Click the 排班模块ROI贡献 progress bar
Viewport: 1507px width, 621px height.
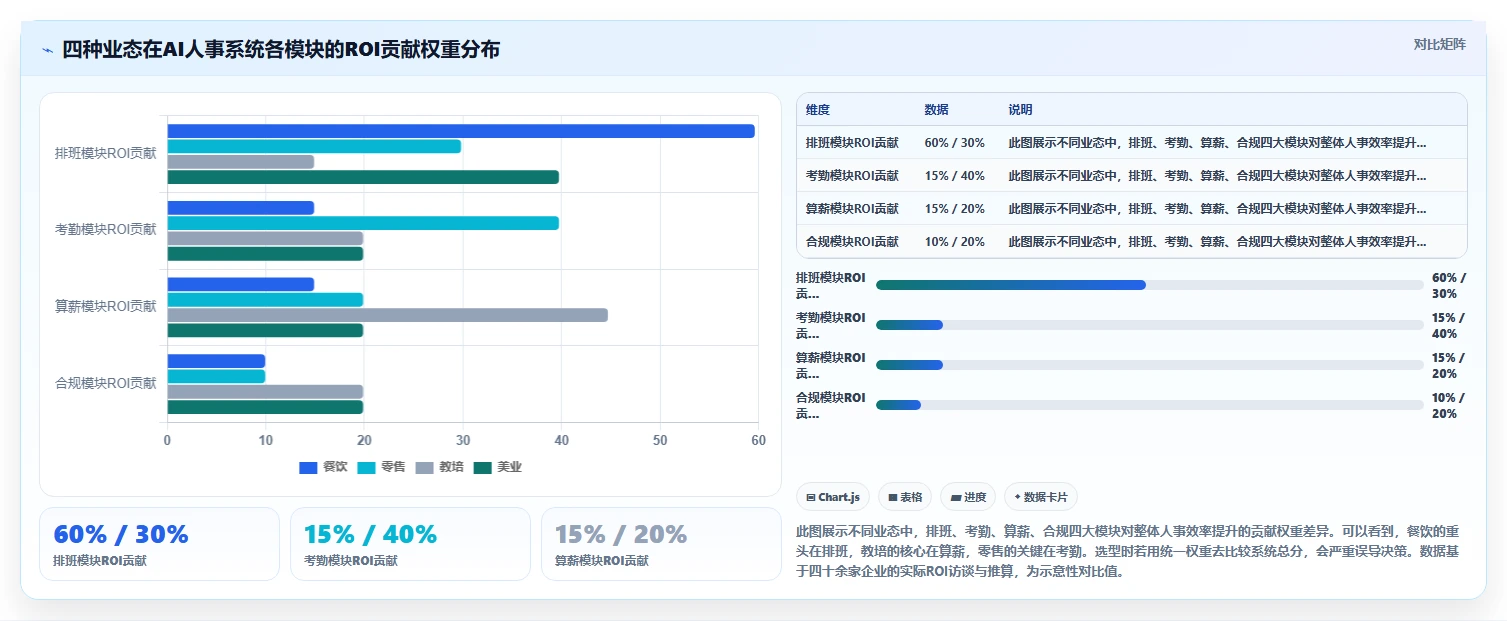(1150, 285)
